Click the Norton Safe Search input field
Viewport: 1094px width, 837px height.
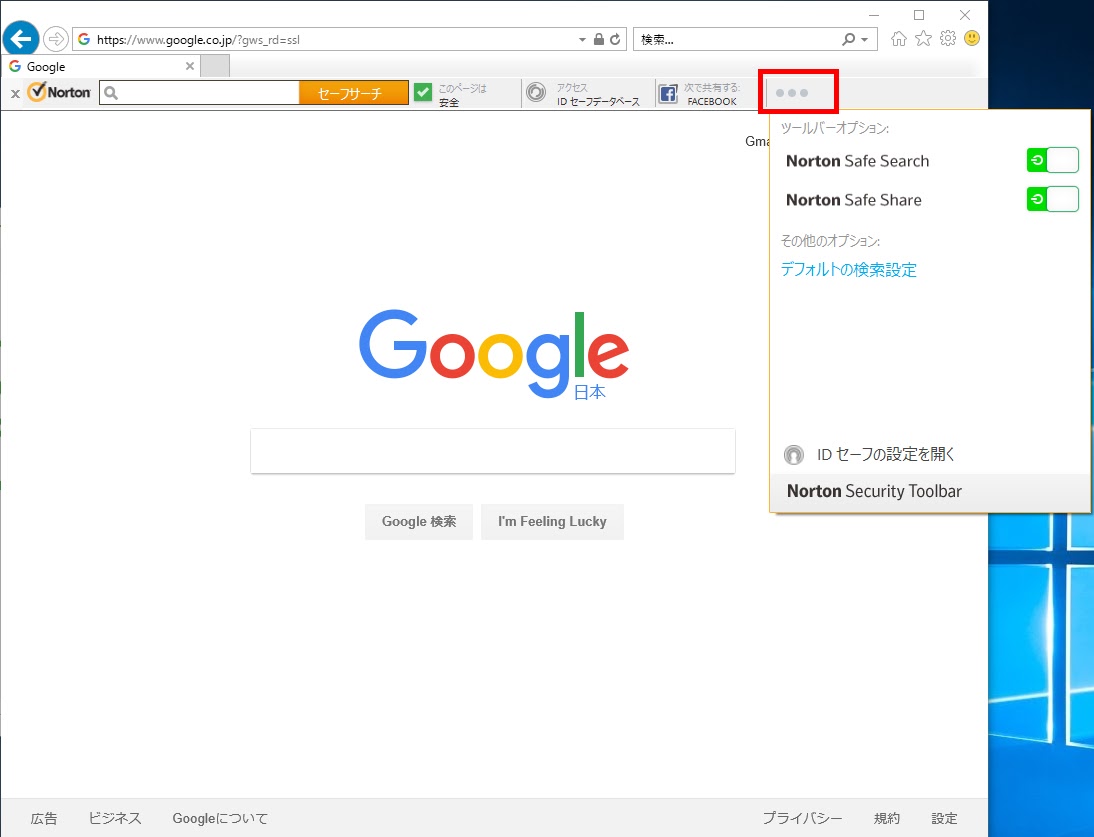tap(200, 93)
